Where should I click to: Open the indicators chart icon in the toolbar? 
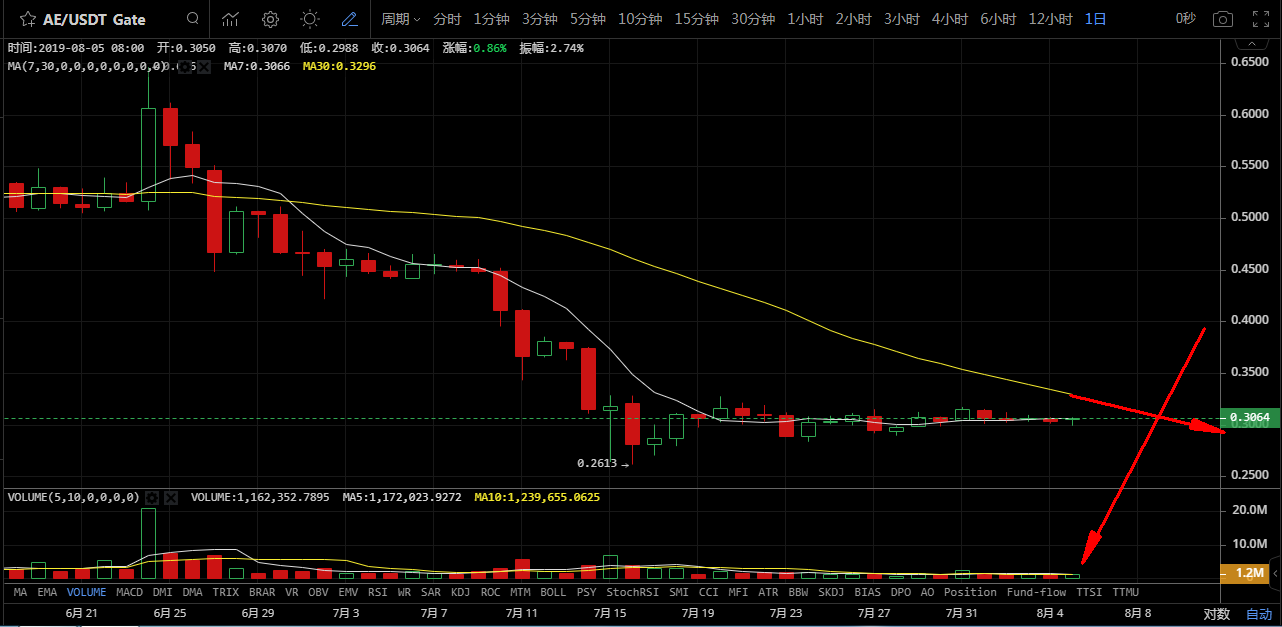231,19
